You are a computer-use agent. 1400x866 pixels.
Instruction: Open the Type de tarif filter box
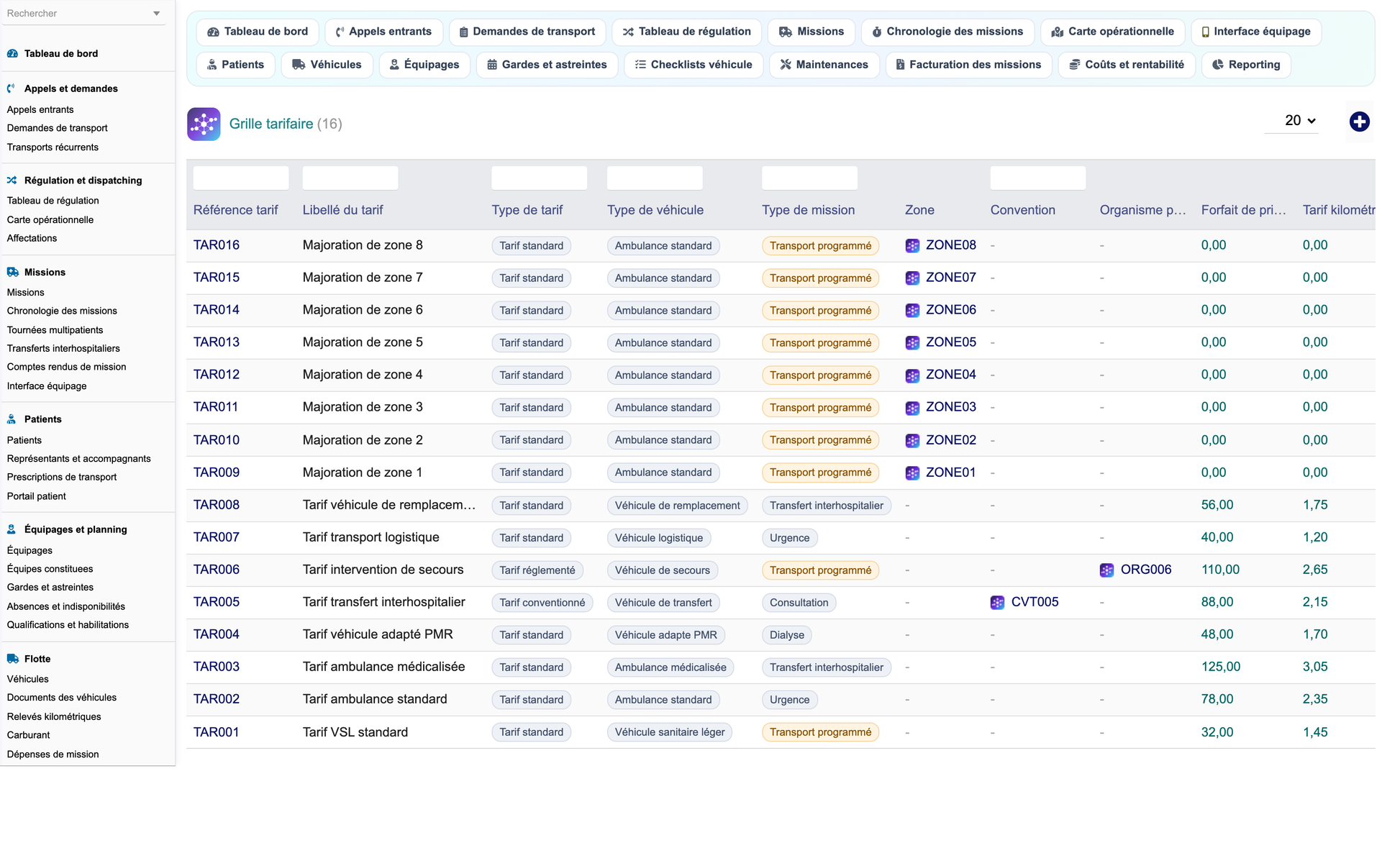point(539,178)
